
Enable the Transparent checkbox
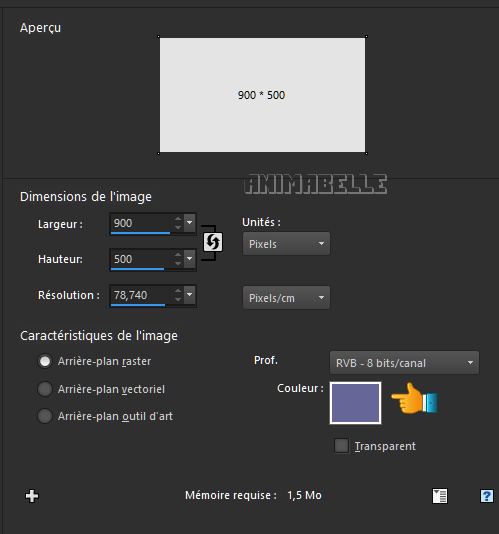341,445
